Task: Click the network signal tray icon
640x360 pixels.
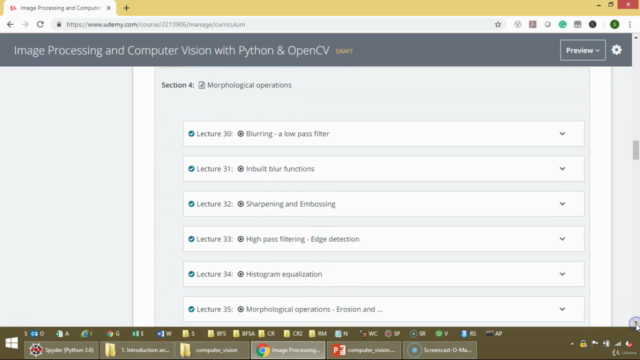Action: [618, 344]
